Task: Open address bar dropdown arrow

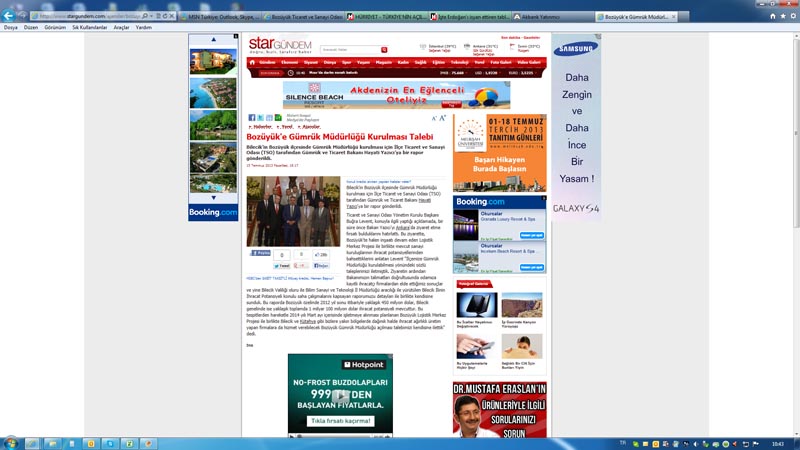Action: click(x=152, y=16)
